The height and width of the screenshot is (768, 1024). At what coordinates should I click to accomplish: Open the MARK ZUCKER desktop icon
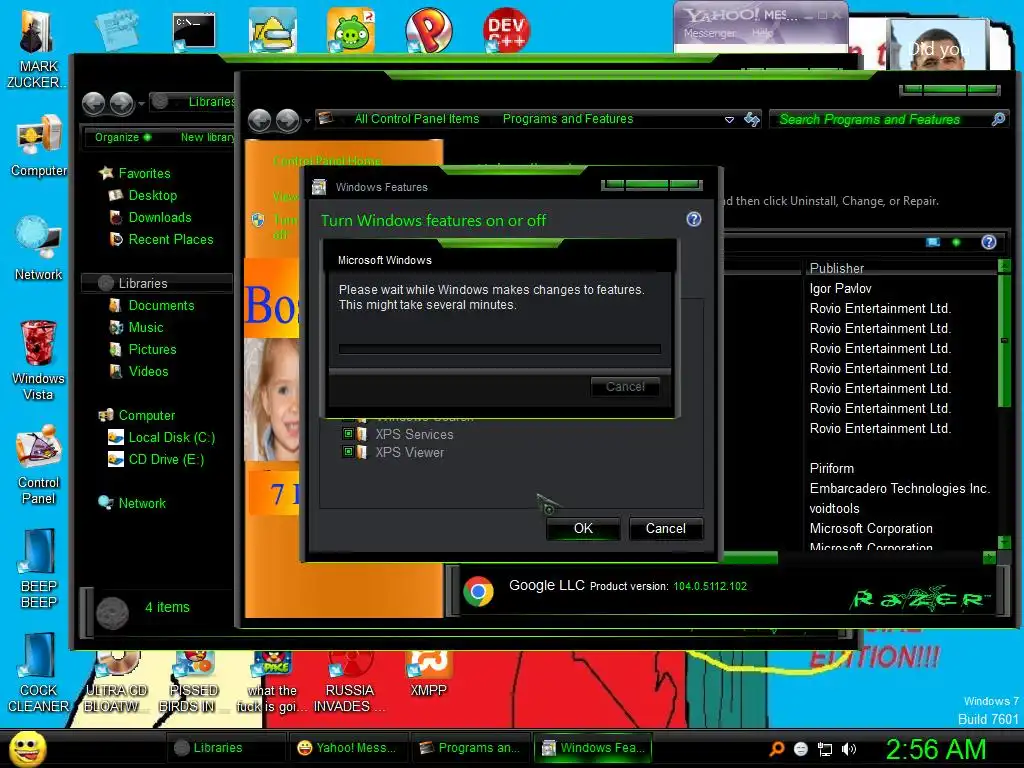click(36, 49)
